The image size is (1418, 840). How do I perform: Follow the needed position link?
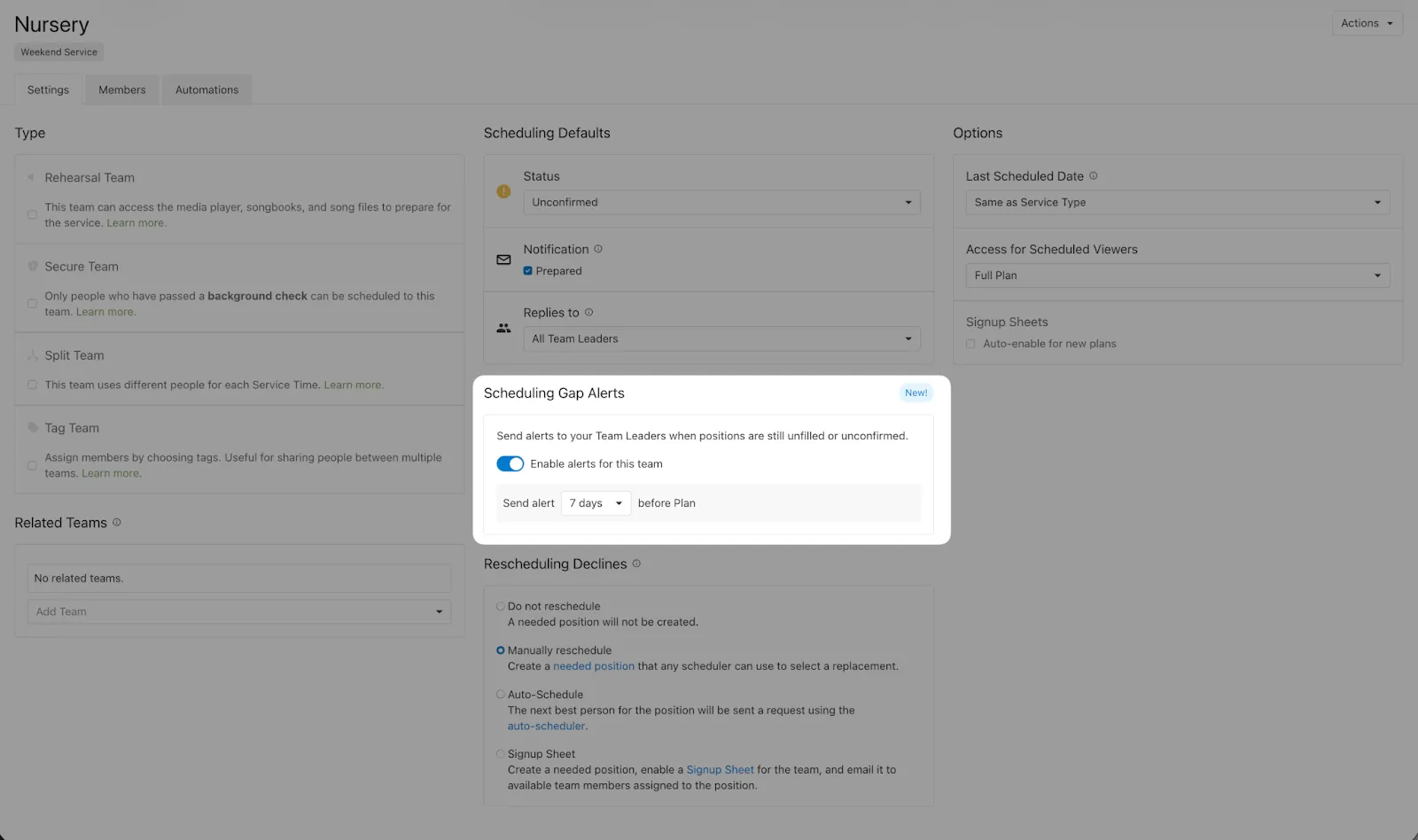pyautogui.click(x=594, y=666)
